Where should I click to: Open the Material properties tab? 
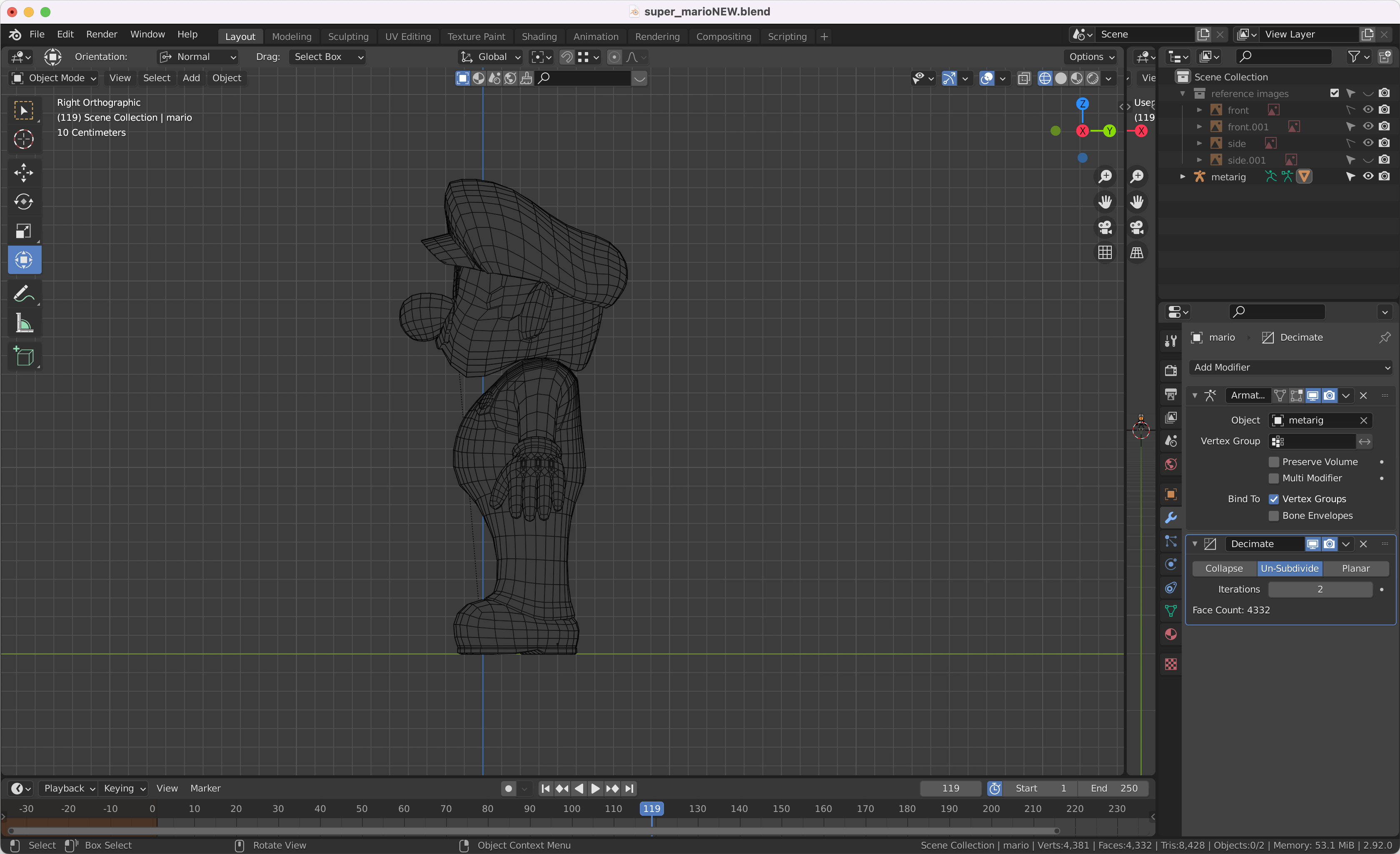point(1170,634)
